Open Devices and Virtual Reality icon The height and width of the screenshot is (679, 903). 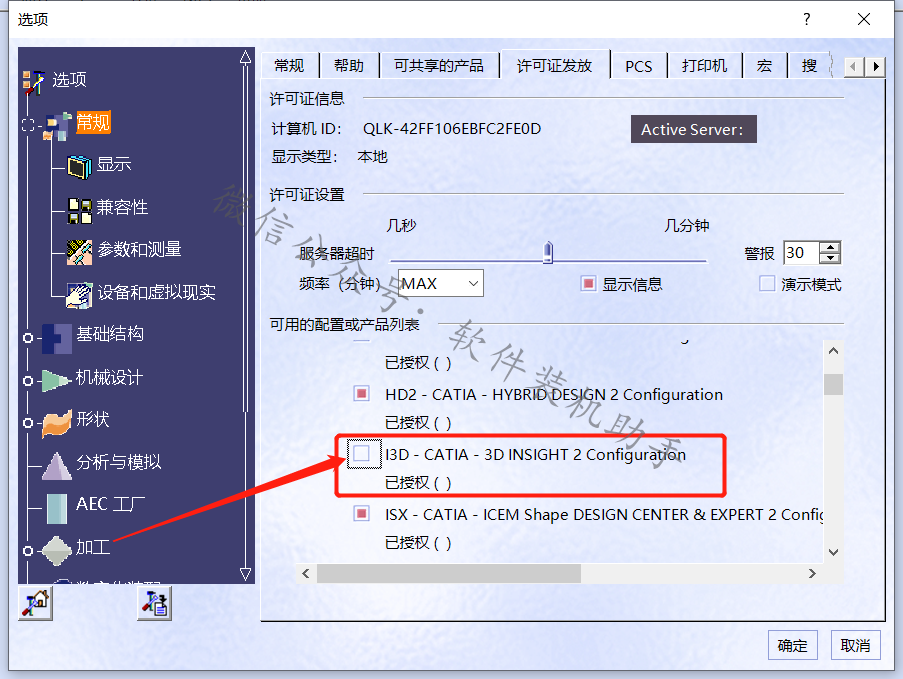[x=79, y=295]
